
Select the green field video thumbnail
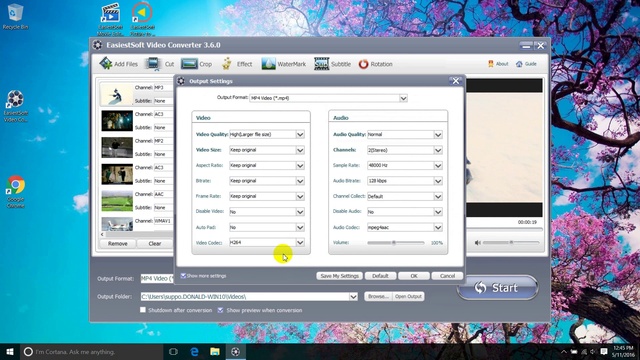[x=117, y=201]
